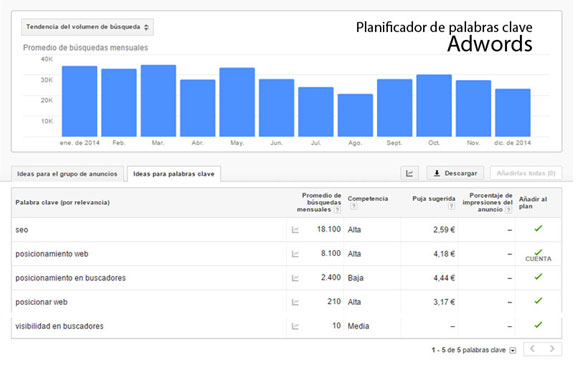Click the 'posicionar web' keyword

(42, 302)
